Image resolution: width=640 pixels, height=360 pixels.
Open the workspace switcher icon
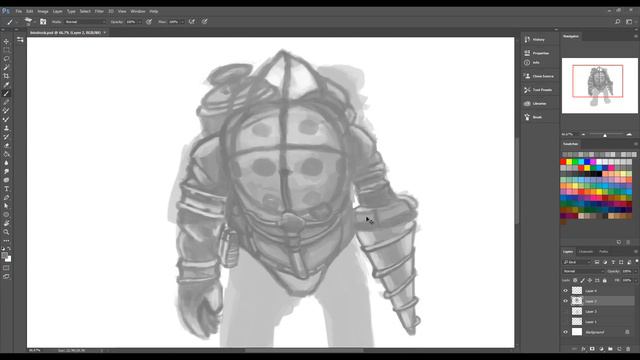629,22
